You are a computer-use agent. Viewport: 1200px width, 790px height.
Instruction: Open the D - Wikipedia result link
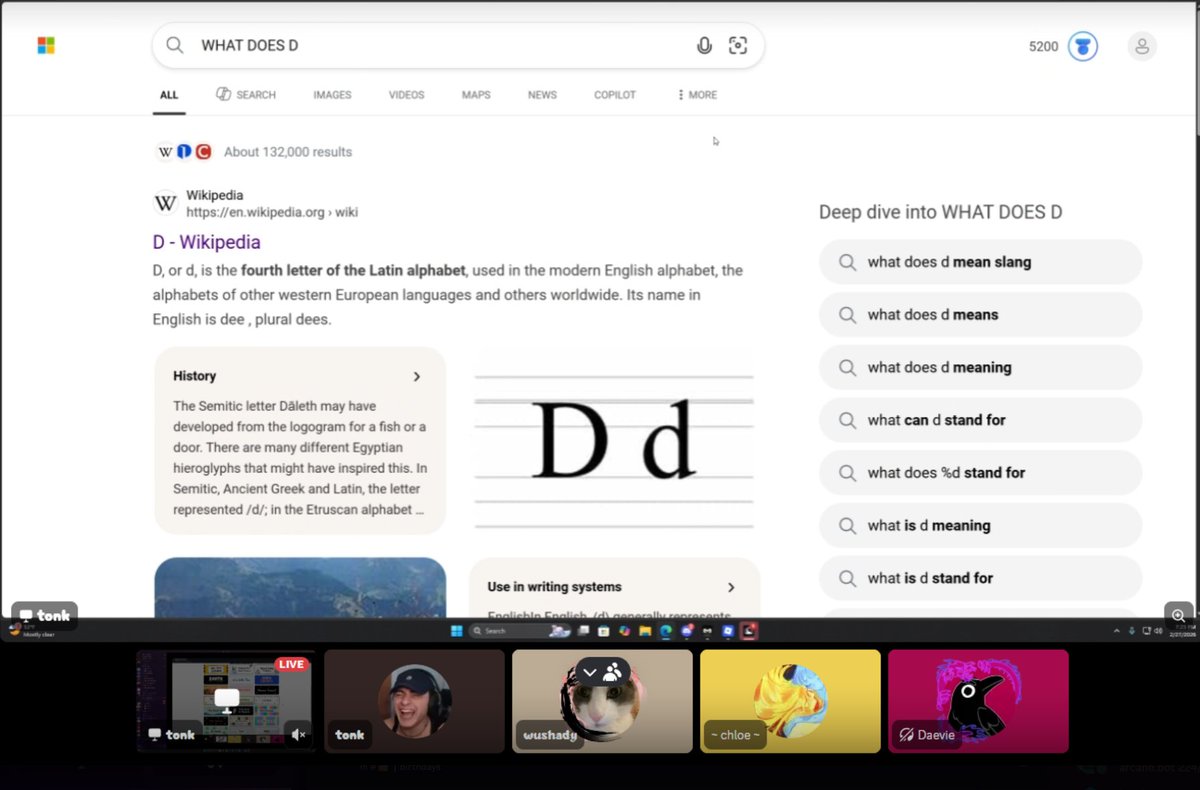click(206, 242)
